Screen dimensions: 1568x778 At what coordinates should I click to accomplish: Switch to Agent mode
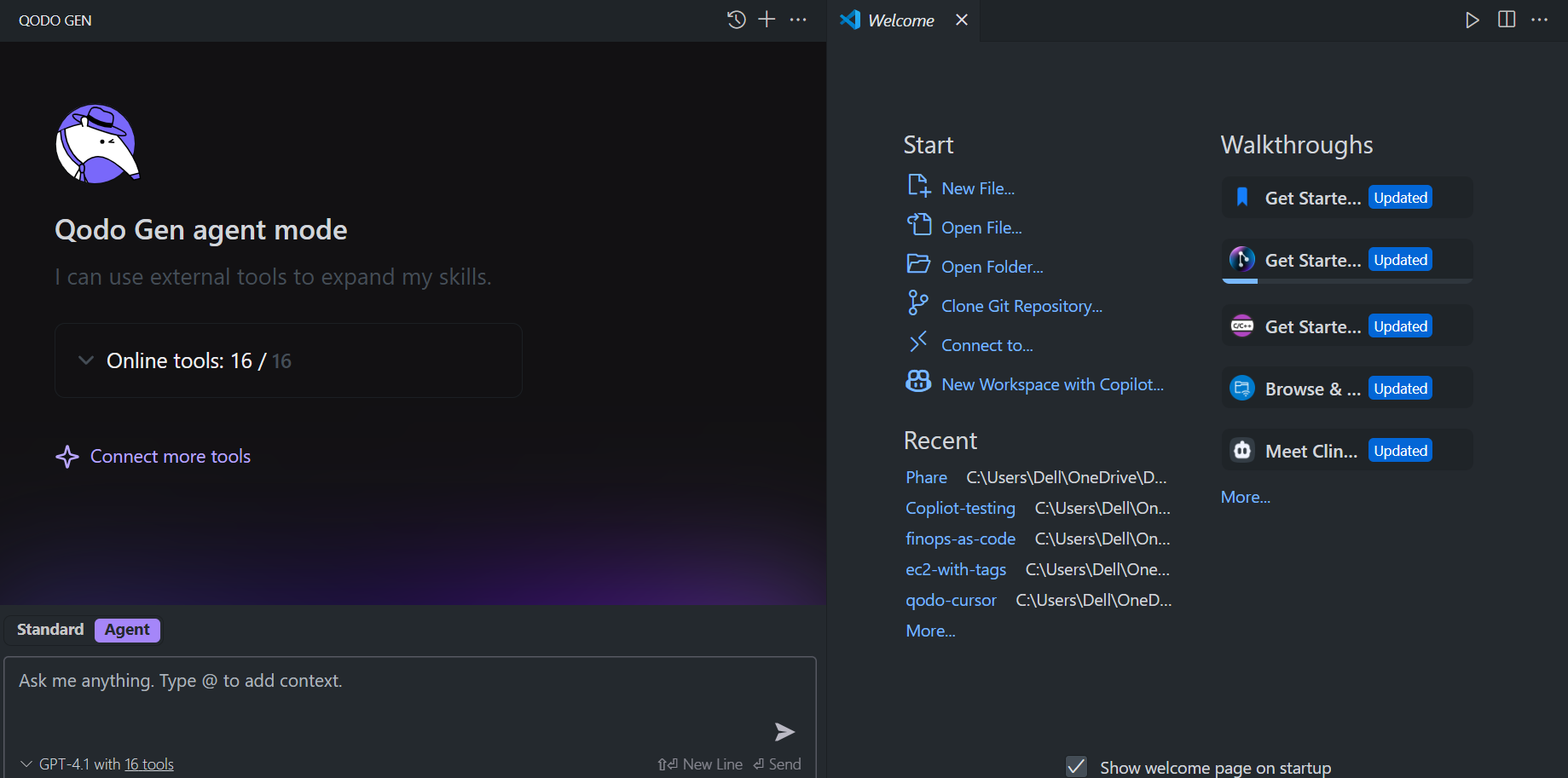click(x=127, y=630)
